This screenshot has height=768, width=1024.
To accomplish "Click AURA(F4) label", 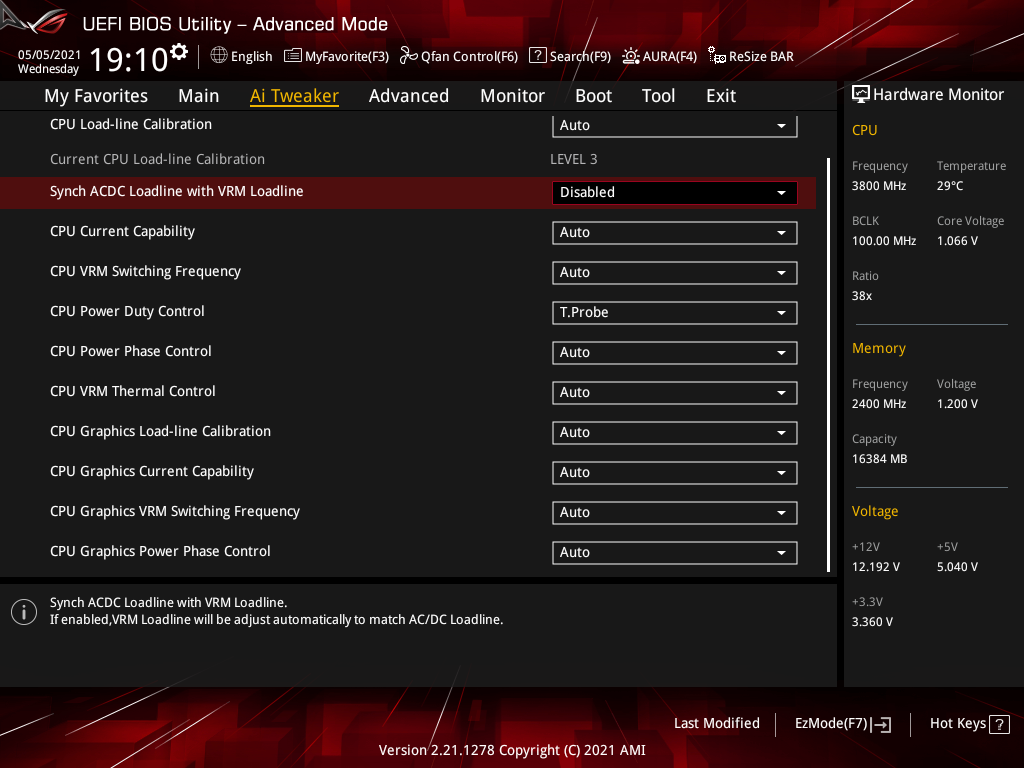I will click(669, 57).
